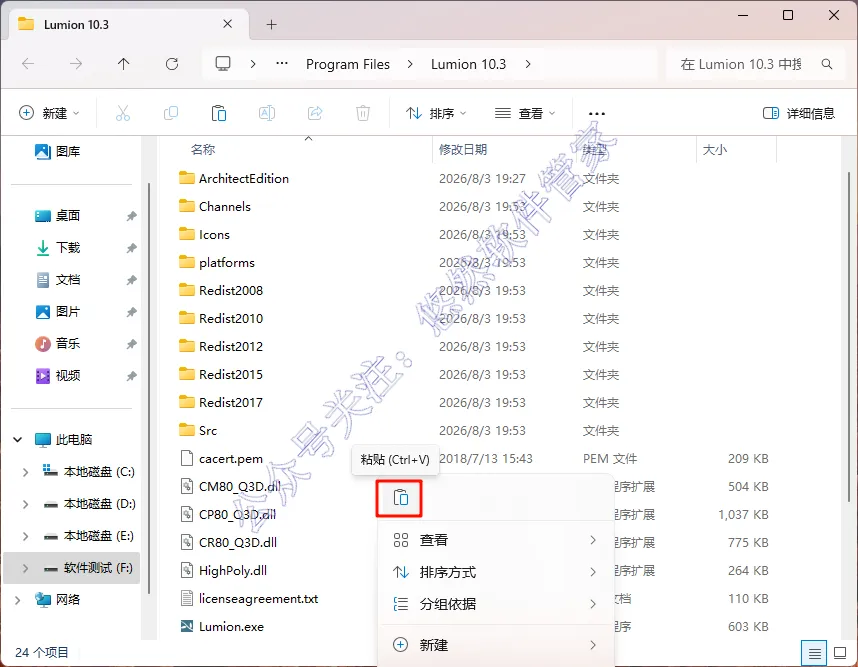Click the share icon in the toolbar

[315, 113]
